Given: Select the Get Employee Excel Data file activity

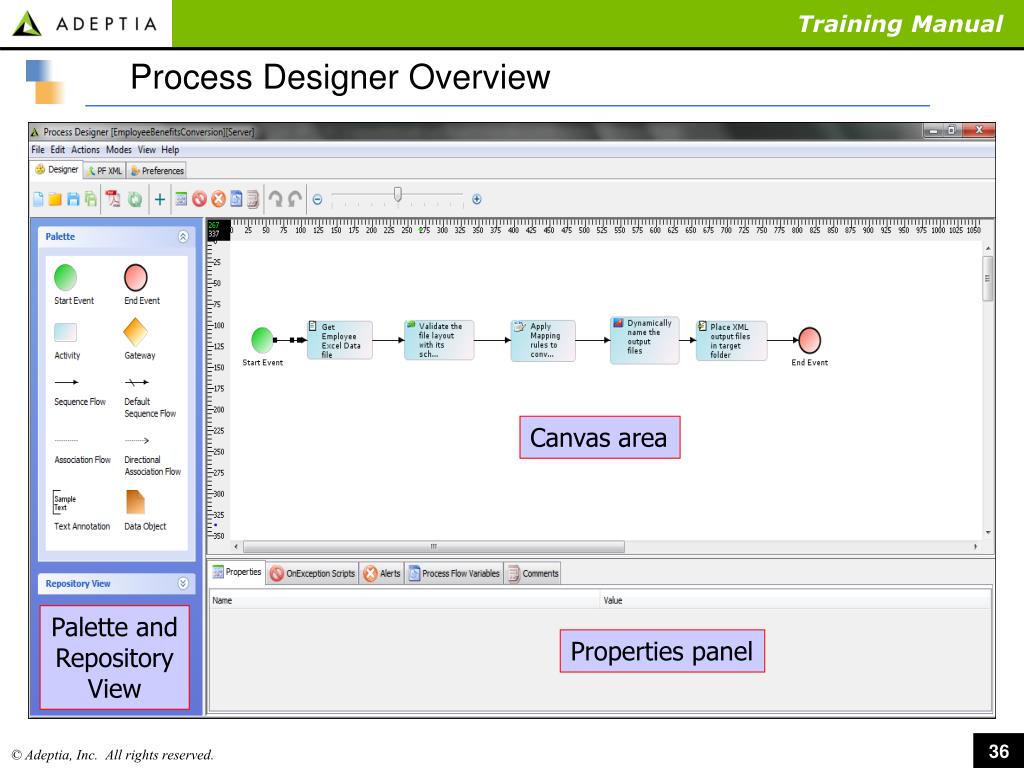Looking at the screenshot, I should (340, 340).
